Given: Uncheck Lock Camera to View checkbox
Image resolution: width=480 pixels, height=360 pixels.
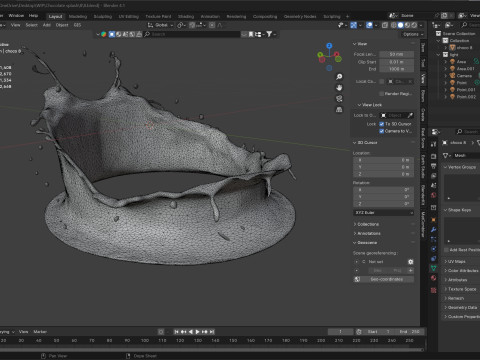Looking at the screenshot, I should click(x=382, y=131).
